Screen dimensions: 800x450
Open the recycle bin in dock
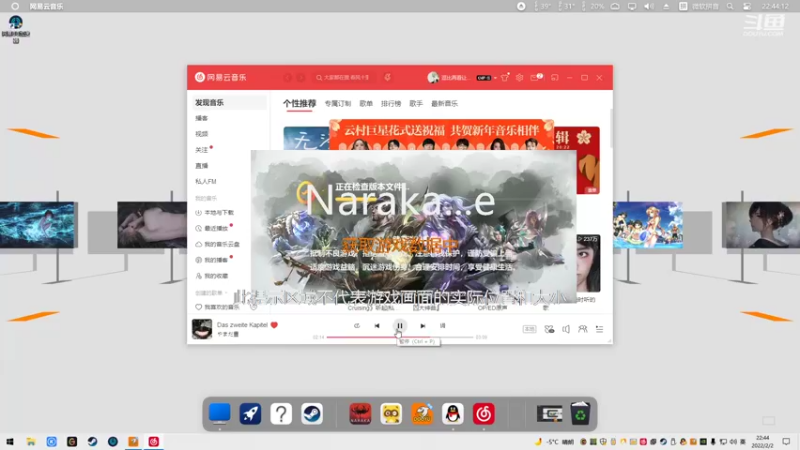point(580,413)
